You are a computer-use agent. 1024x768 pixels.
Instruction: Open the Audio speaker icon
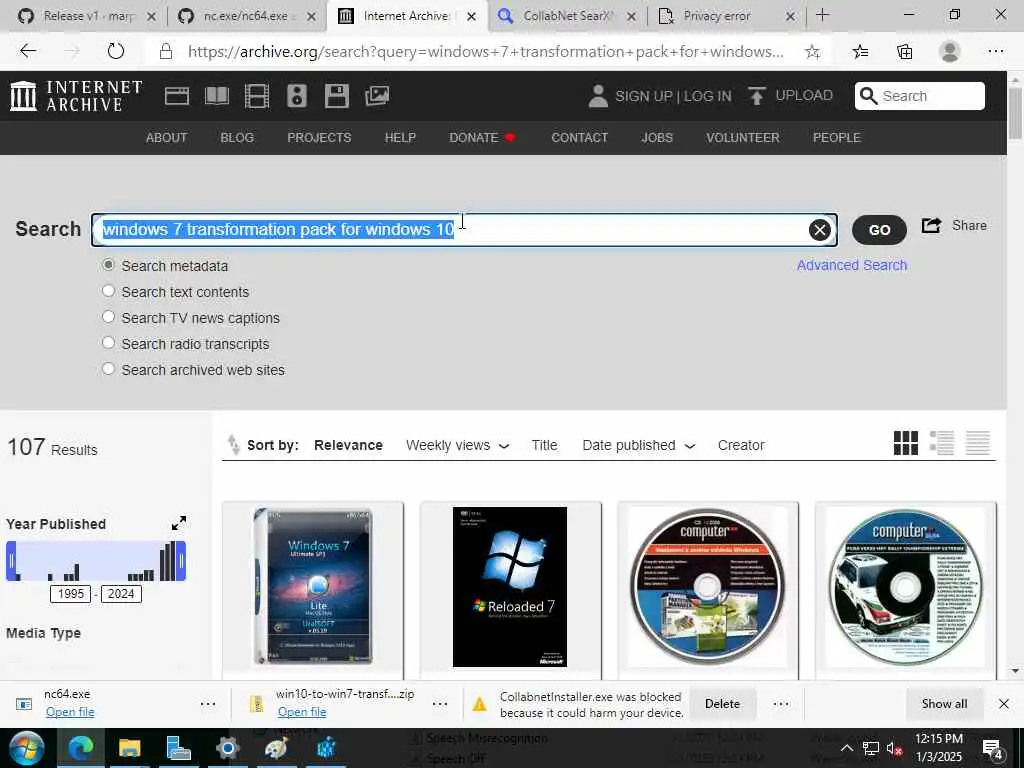(296, 96)
